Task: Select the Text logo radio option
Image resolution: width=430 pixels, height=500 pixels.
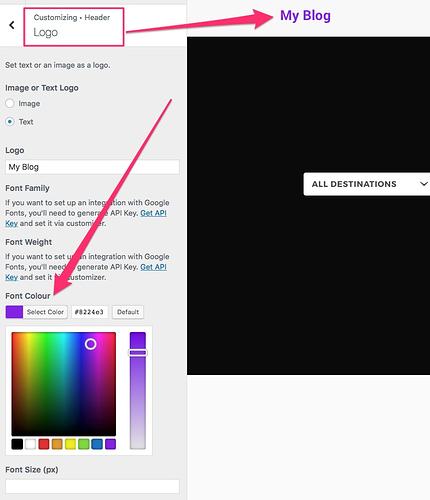Action: [x=10, y=122]
